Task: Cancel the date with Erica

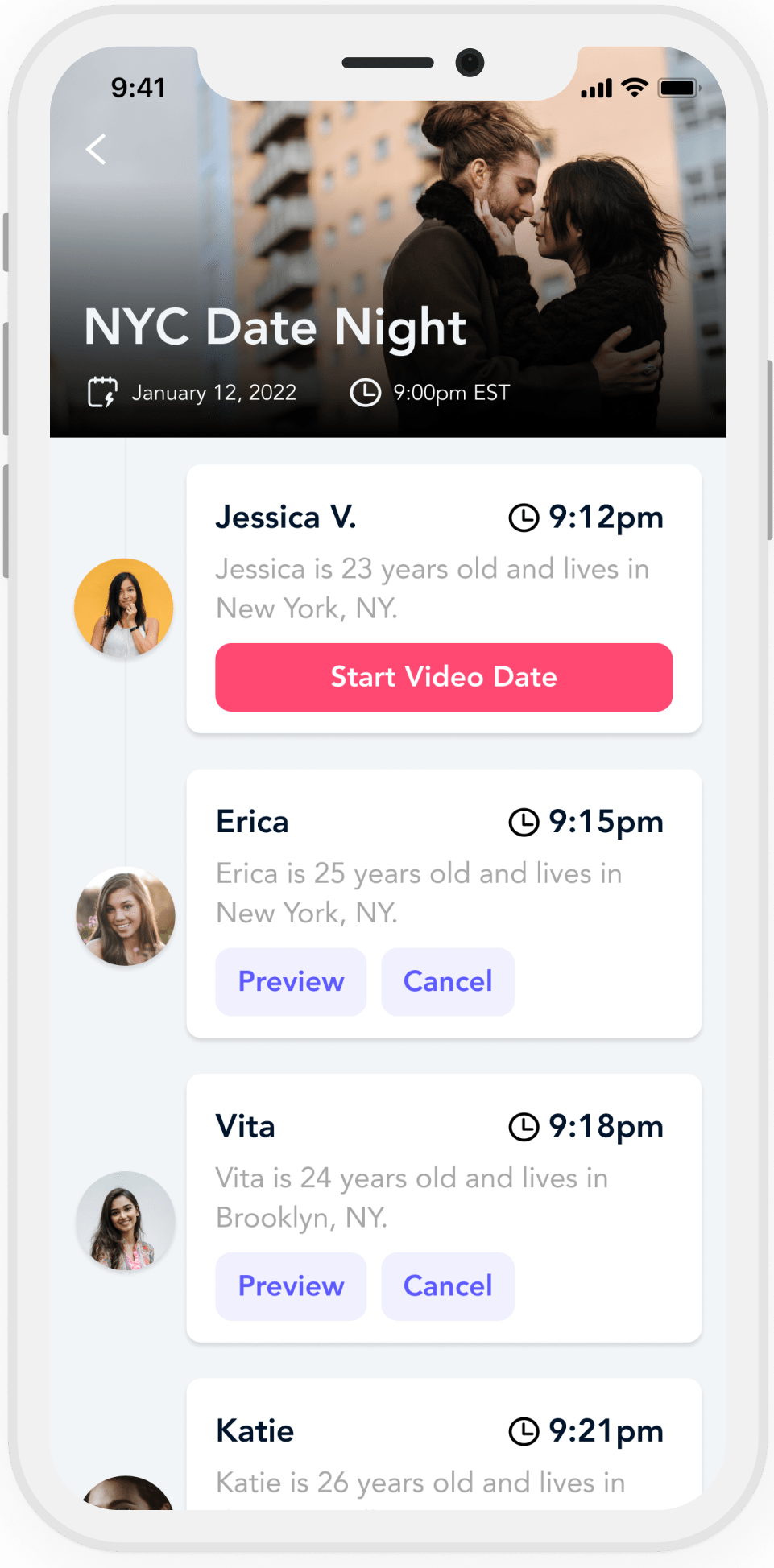Action: pos(447,981)
